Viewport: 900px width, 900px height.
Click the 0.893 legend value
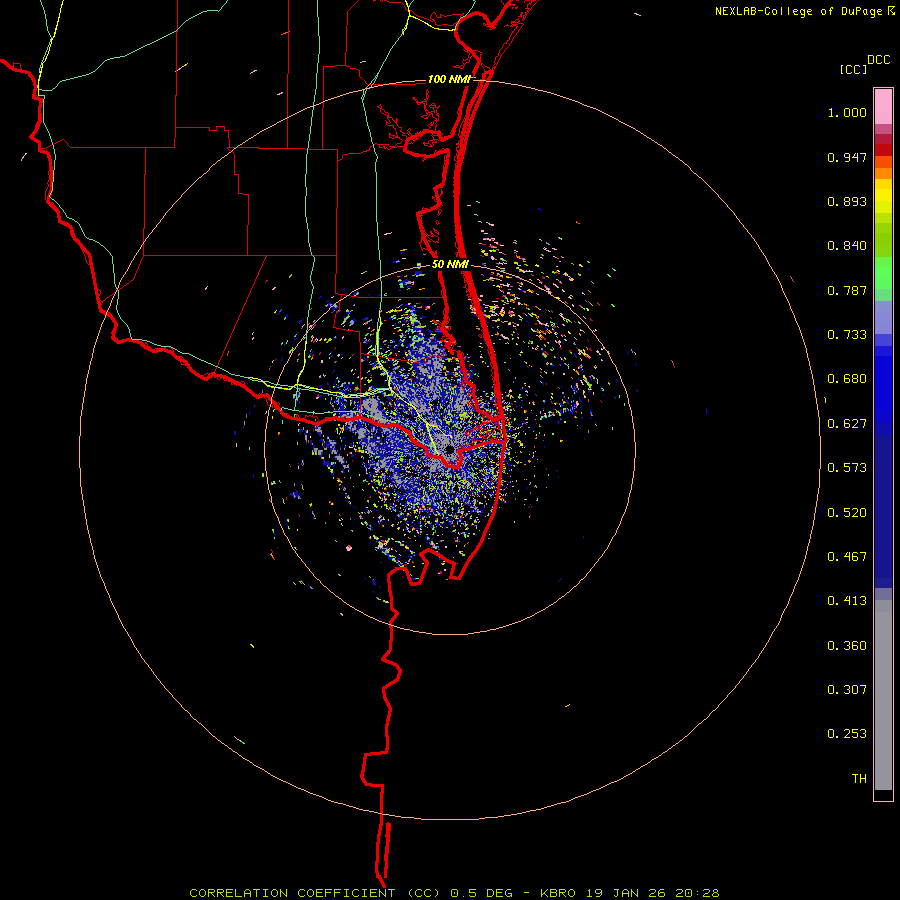click(x=847, y=201)
